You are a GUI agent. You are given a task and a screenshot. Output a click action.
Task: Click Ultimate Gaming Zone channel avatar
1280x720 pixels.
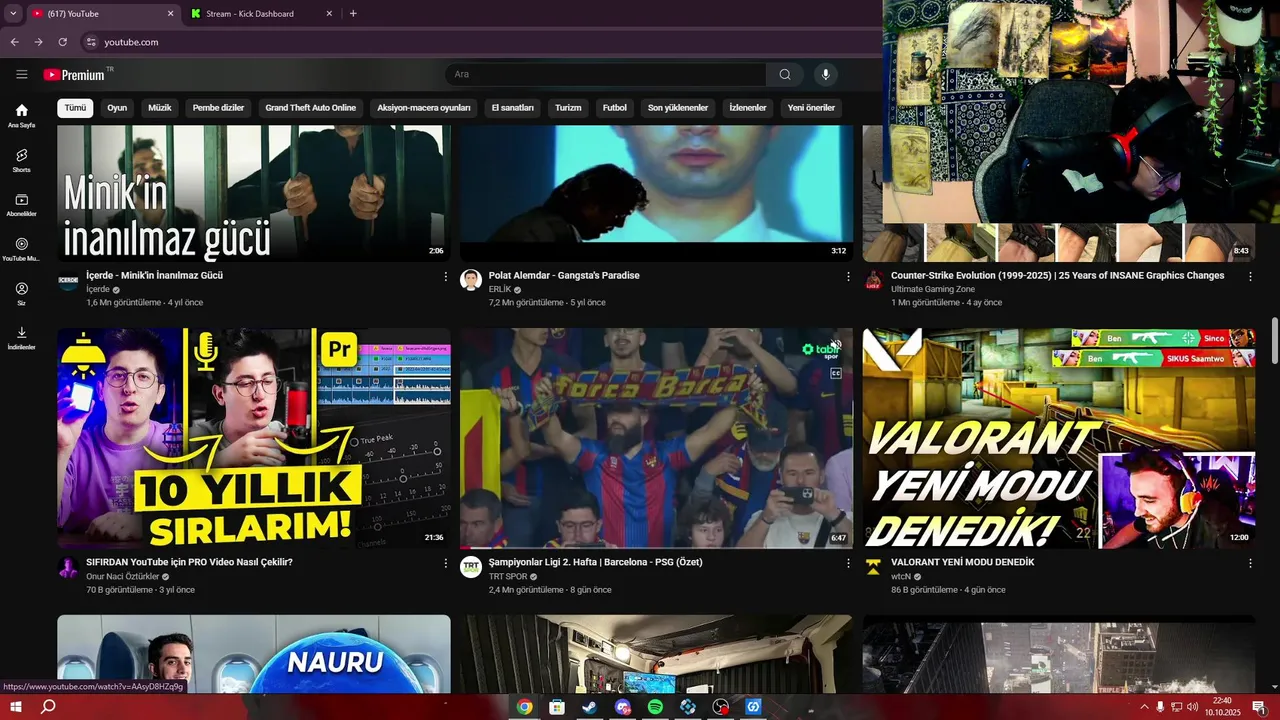coord(873,280)
